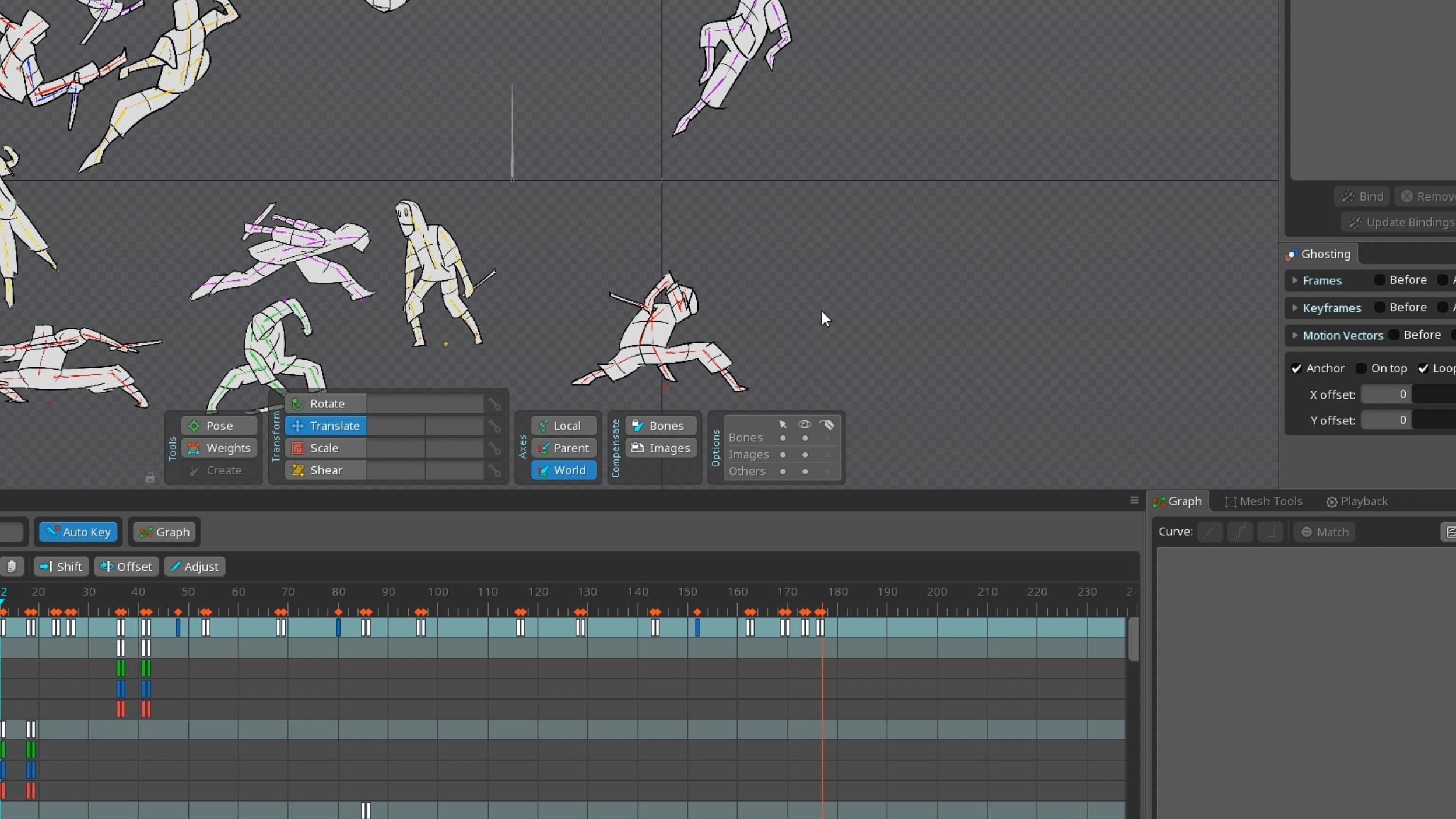The height and width of the screenshot is (819, 1456).
Task: Select the Scale transform tool
Action: tap(325, 448)
